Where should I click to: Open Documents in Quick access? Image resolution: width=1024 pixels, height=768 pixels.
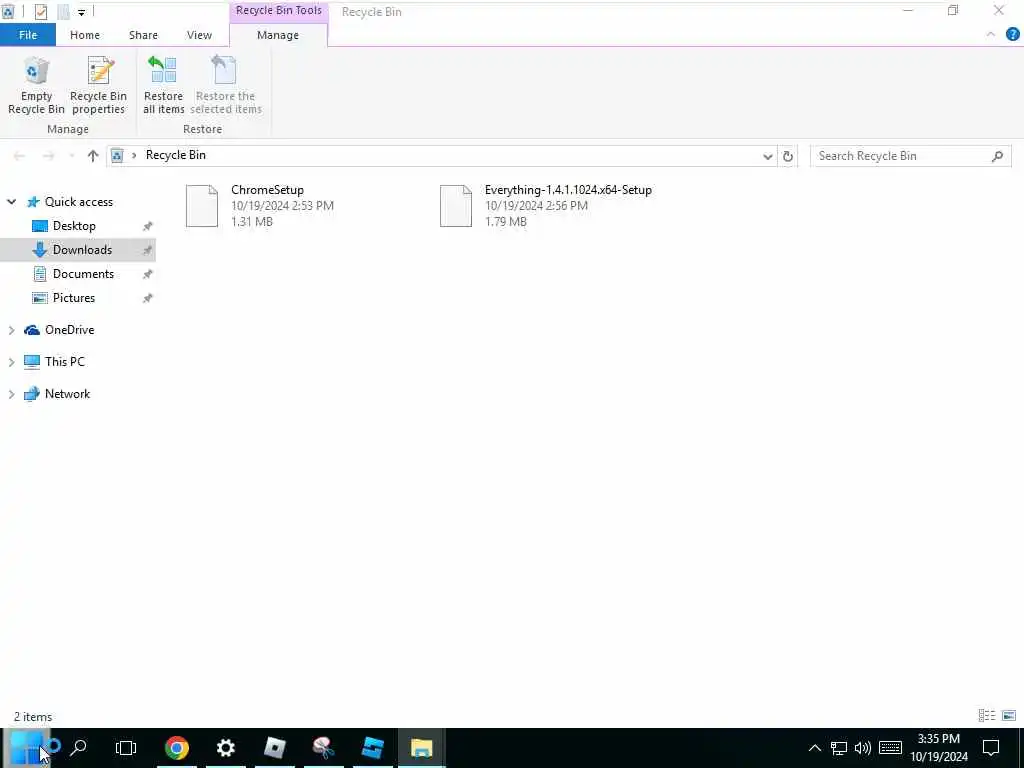click(x=83, y=274)
